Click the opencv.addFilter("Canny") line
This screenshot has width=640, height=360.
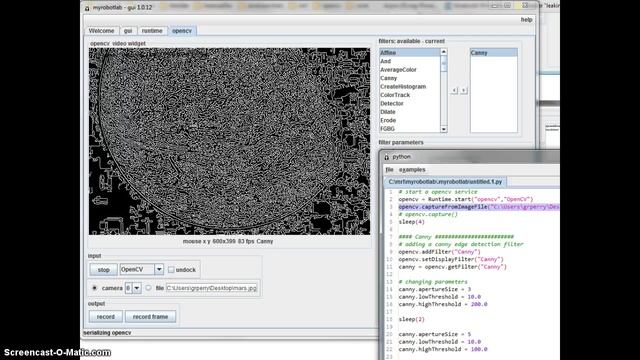pyautogui.click(x=439, y=252)
